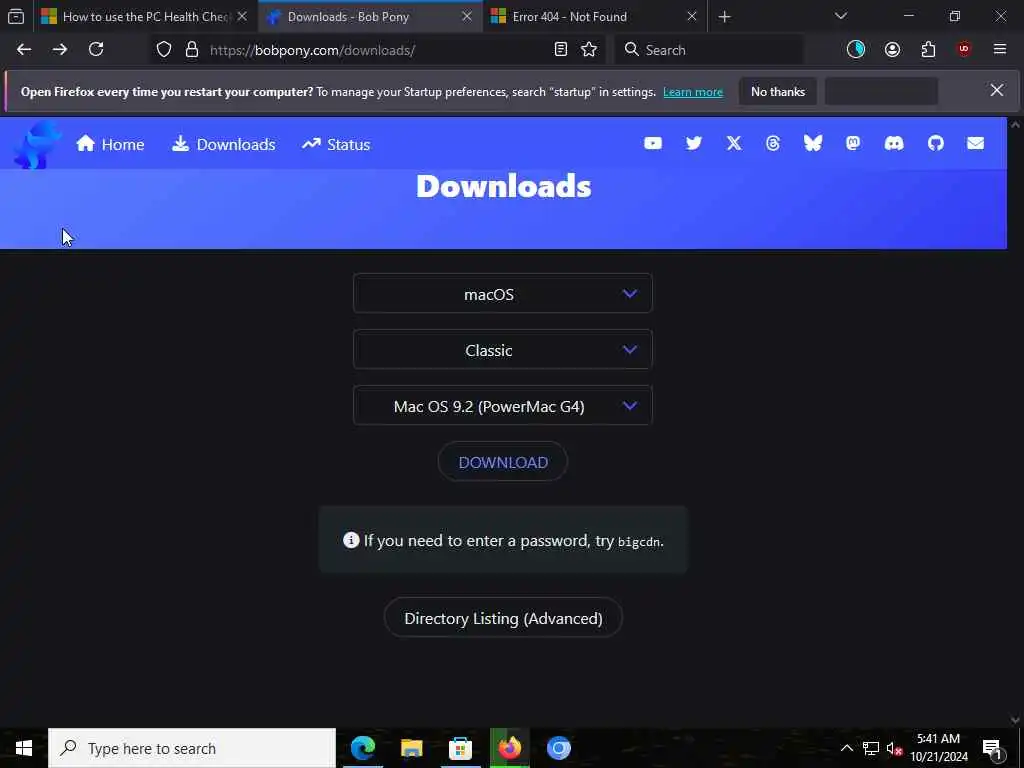Open the X social icon
Screen dimensions: 1024x768
[734, 143]
